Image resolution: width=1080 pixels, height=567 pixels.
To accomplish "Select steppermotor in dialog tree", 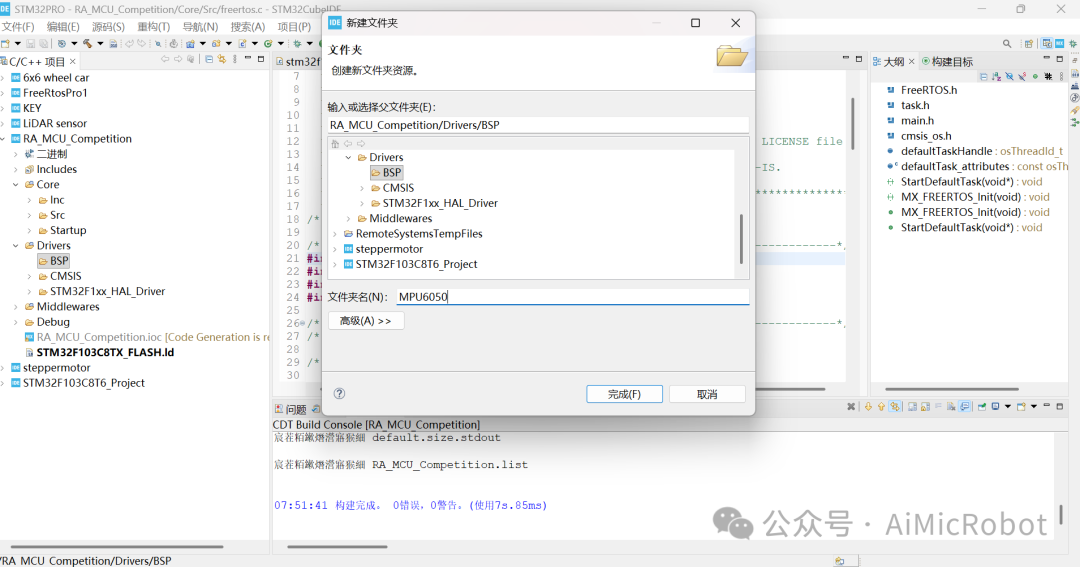I will coord(389,249).
